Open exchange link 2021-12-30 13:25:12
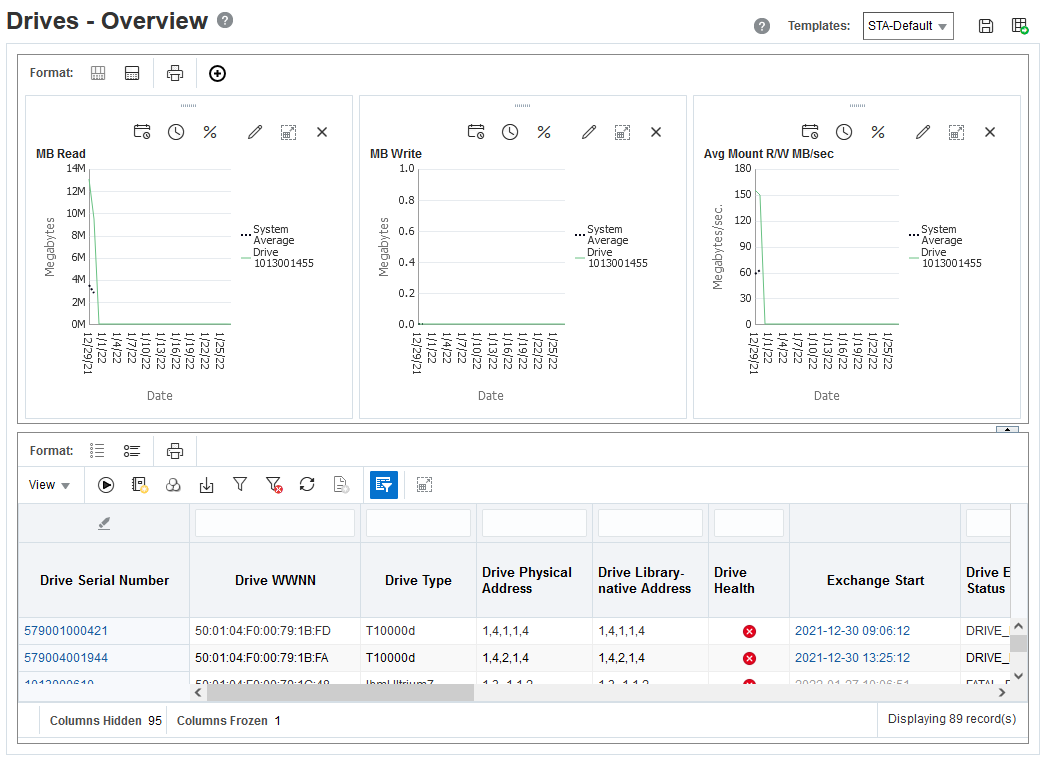The height and width of the screenshot is (759, 1043). [x=852, y=658]
